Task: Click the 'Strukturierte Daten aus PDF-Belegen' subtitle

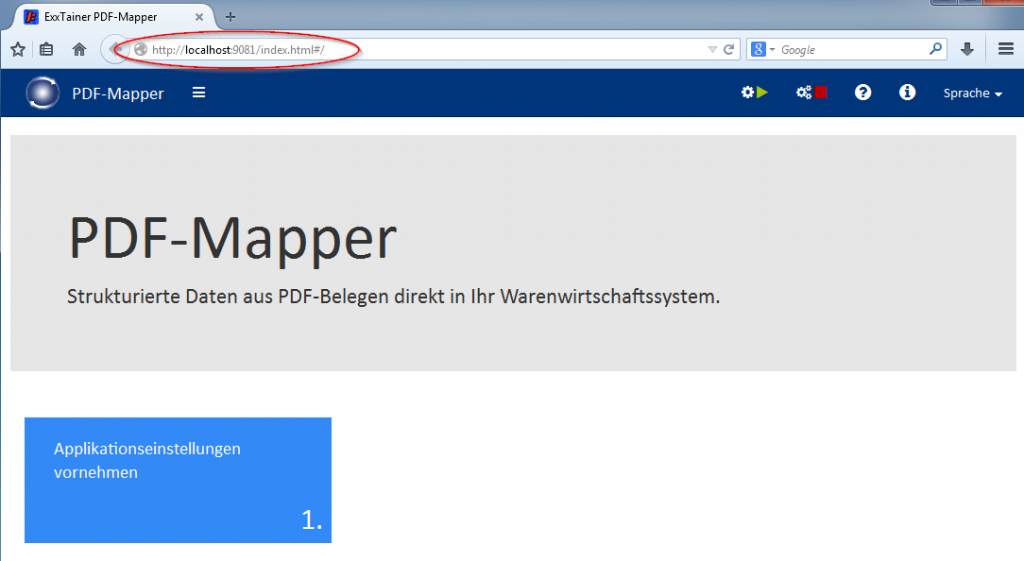Action: click(393, 297)
